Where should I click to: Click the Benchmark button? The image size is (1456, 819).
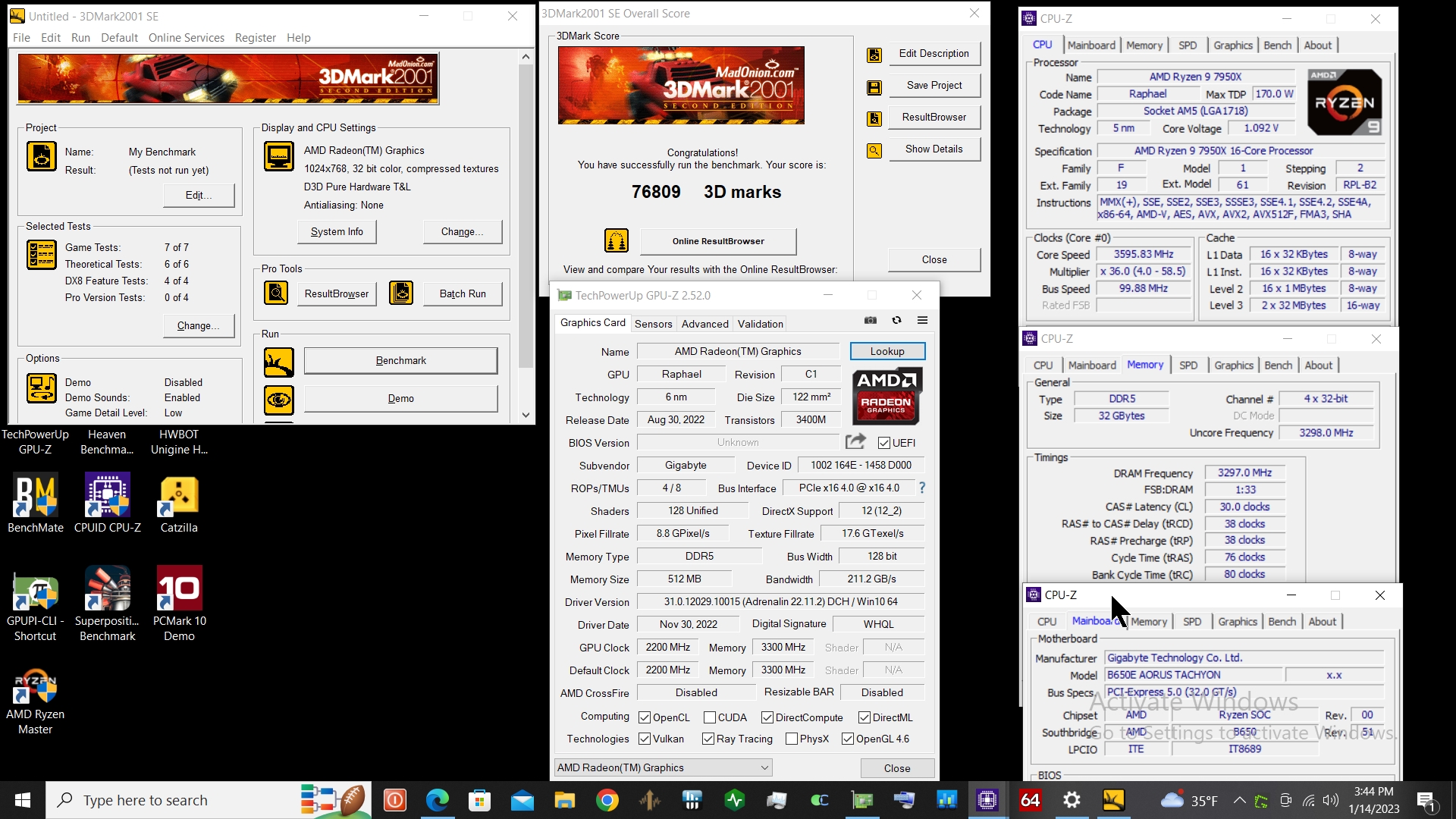(x=400, y=360)
